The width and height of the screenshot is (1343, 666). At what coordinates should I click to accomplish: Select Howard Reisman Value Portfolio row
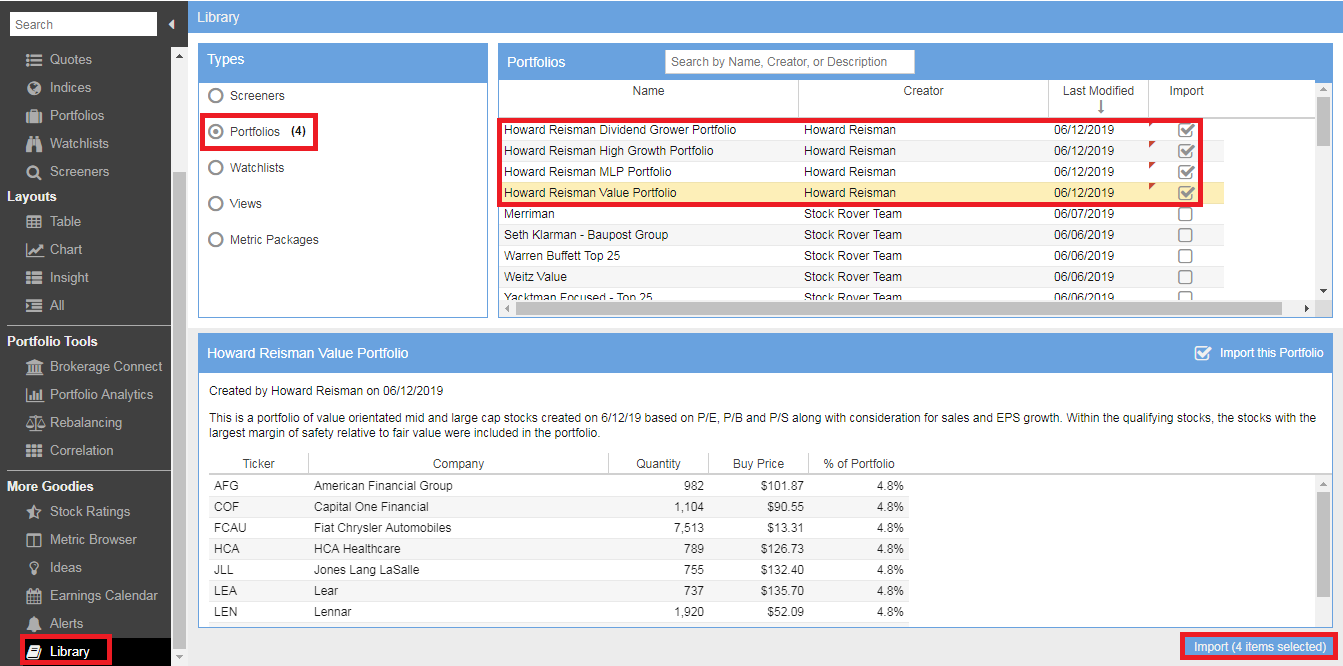tap(861, 193)
